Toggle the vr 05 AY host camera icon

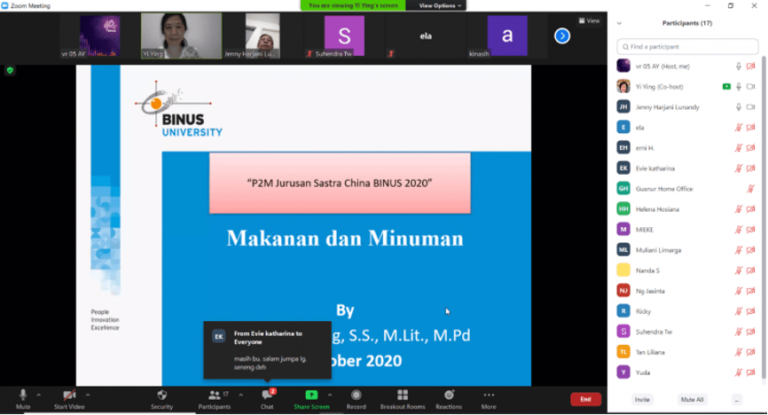751,66
